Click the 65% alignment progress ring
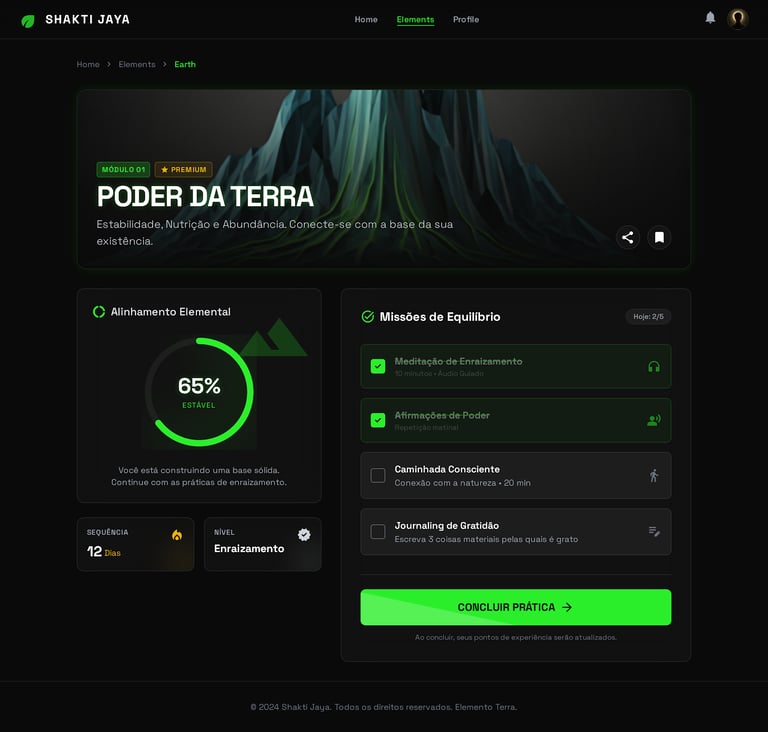Viewport: 768px width, 732px height. tap(199, 391)
